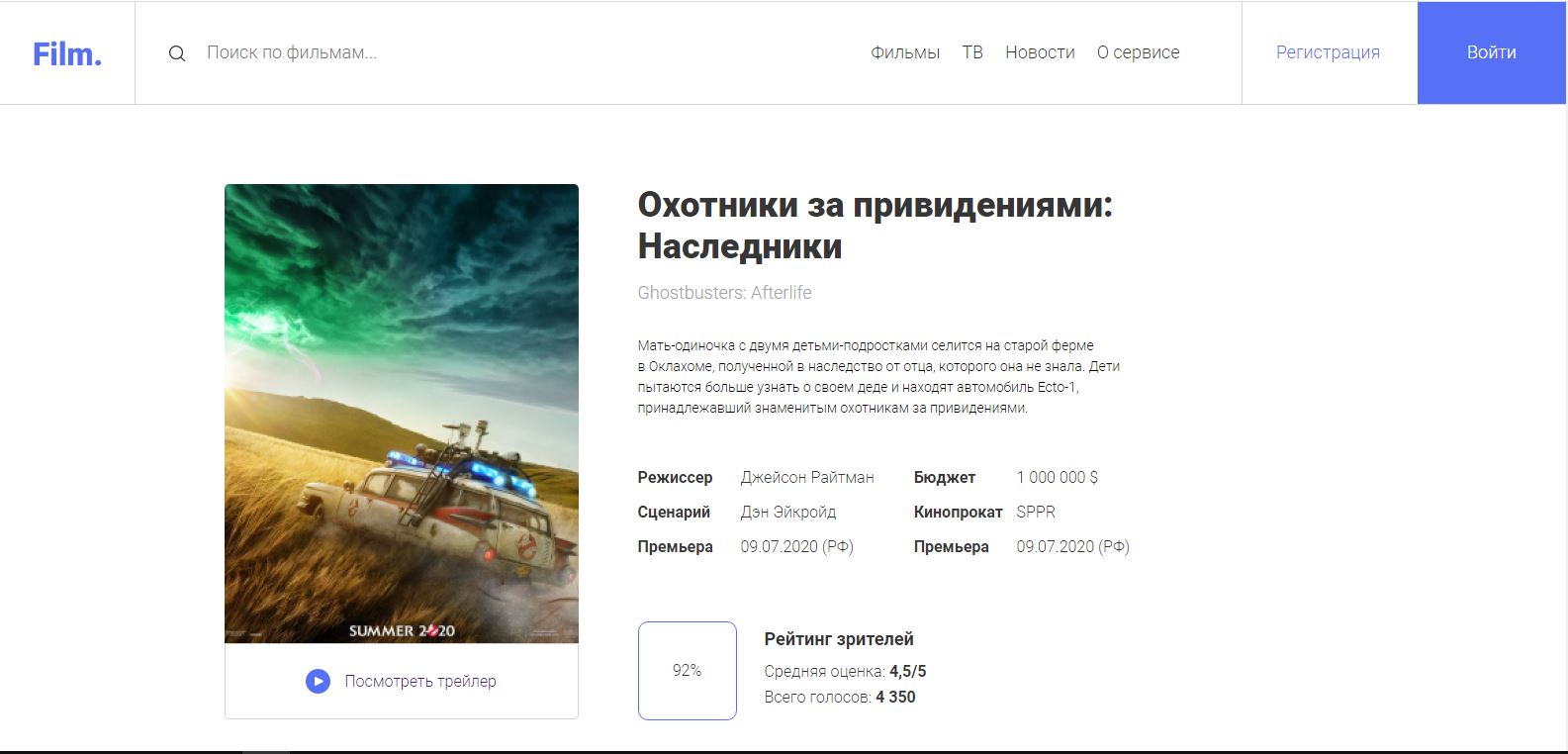Click the Регистрация link

point(1328,52)
